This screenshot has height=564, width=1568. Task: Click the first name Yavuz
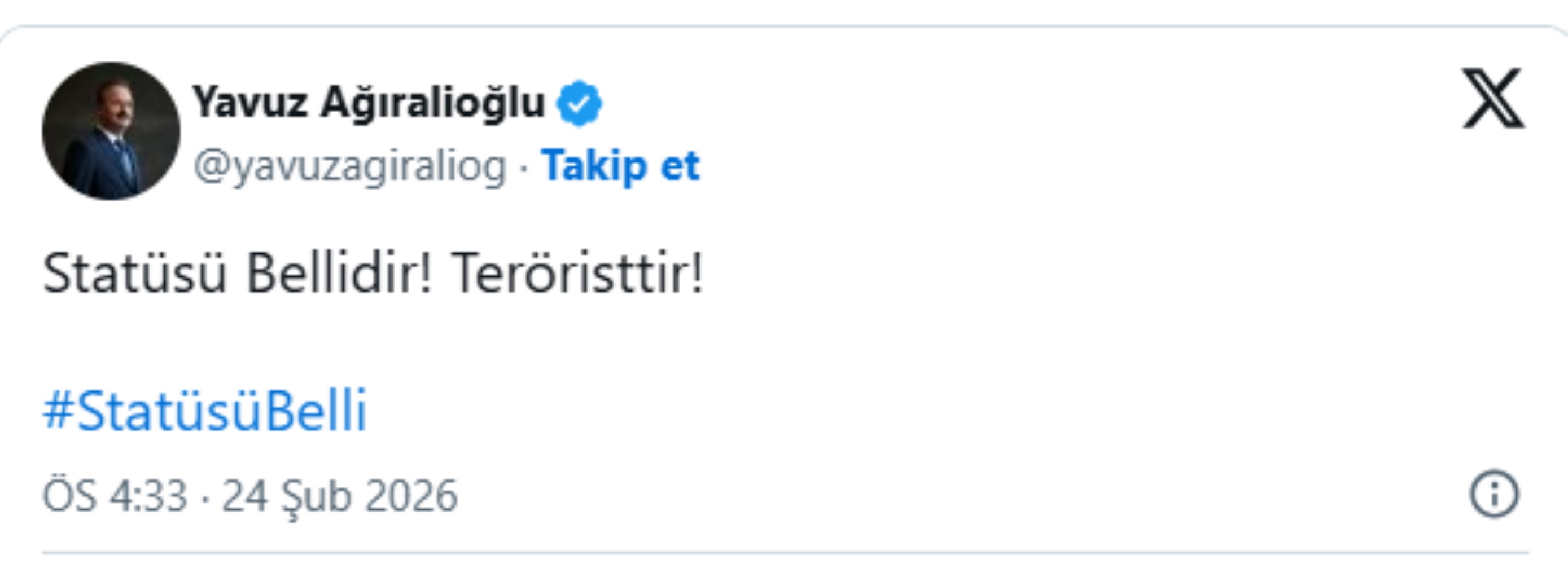250,102
